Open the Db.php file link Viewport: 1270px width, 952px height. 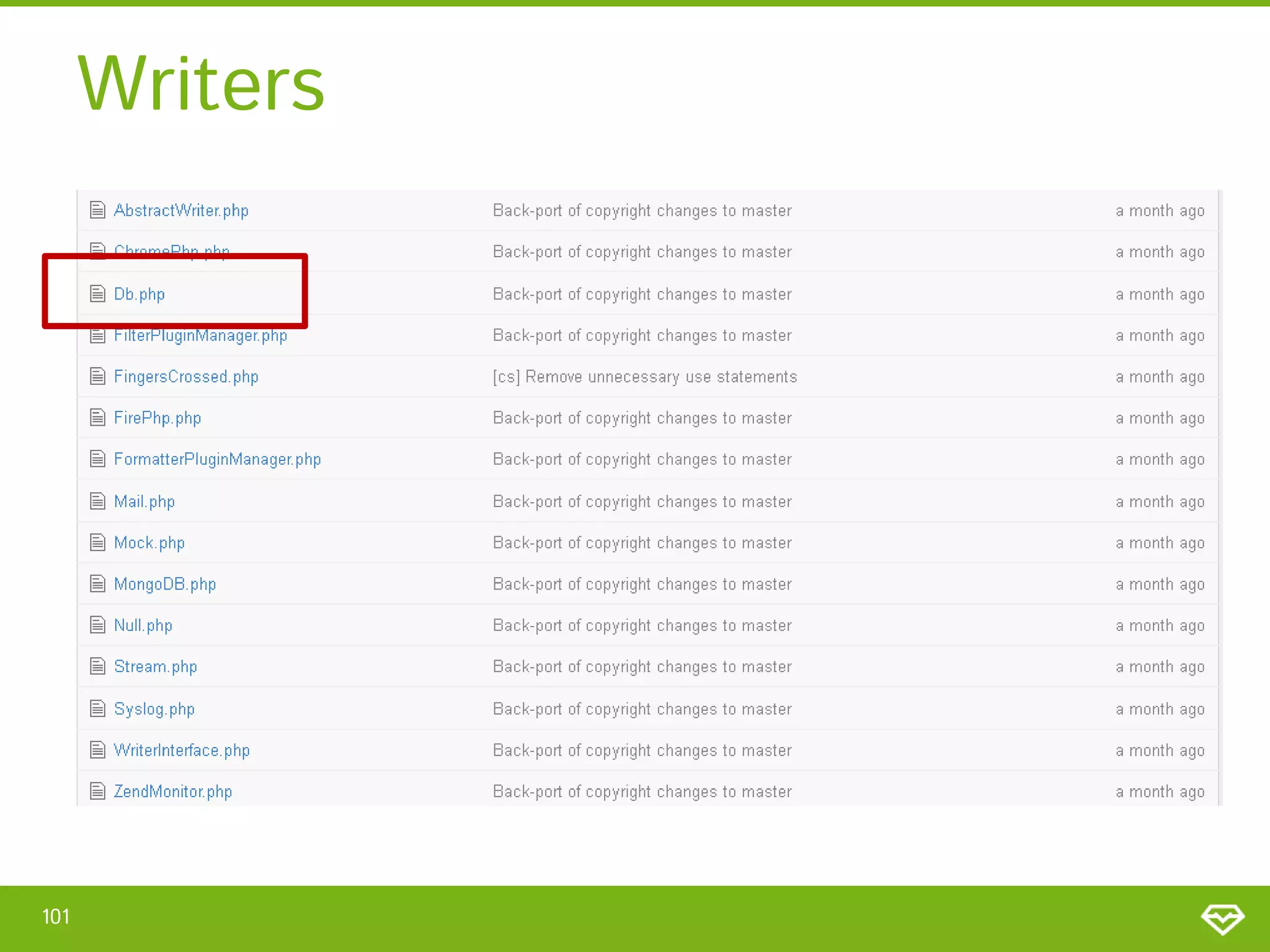[x=140, y=294]
